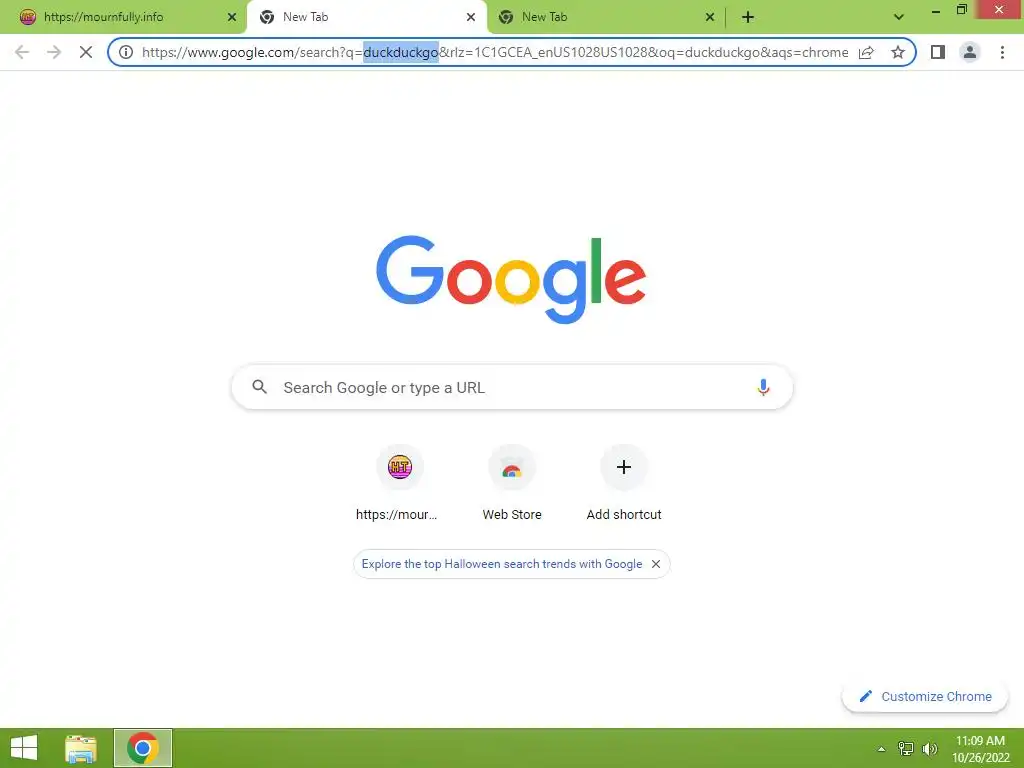Go back using the back arrow
The height and width of the screenshot is (768, 1024).
point(22,52)
